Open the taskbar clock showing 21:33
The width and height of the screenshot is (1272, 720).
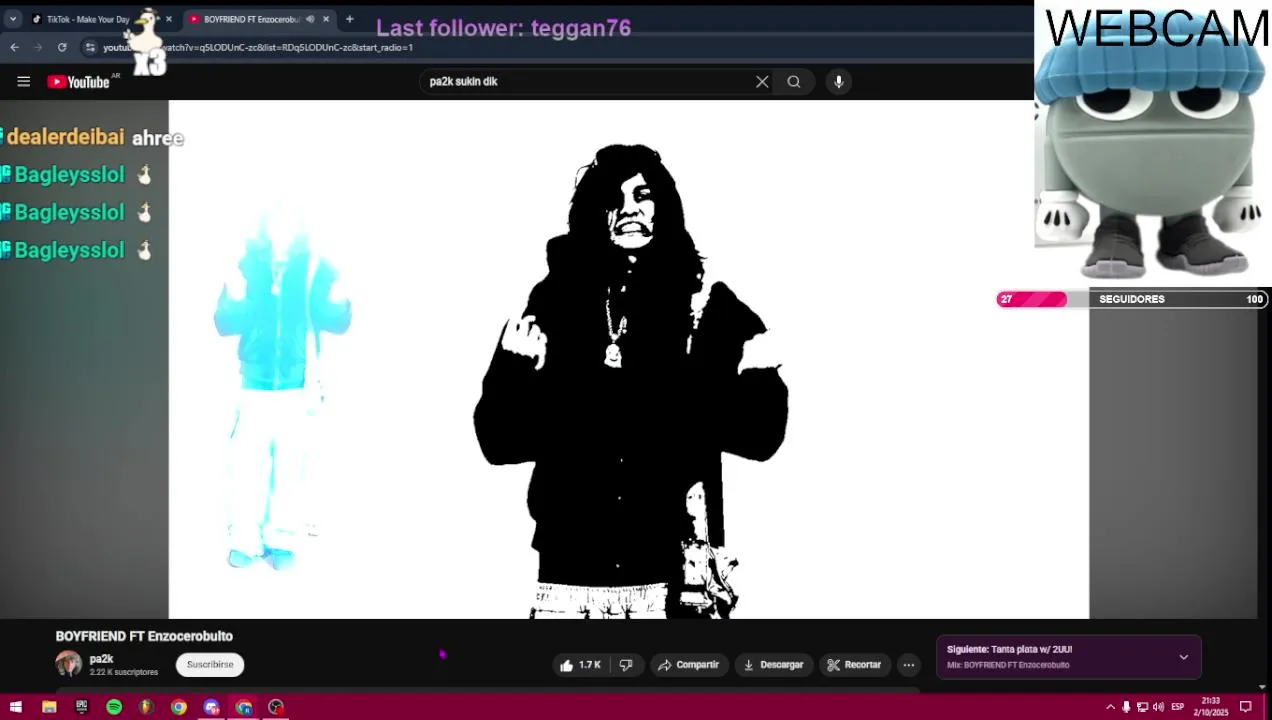1211,707
